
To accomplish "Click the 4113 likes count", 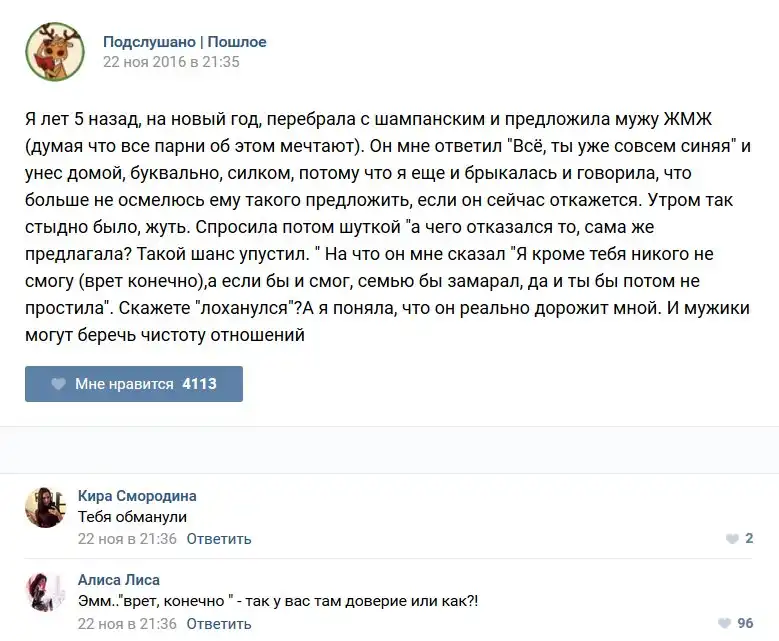I will point(199,384).
